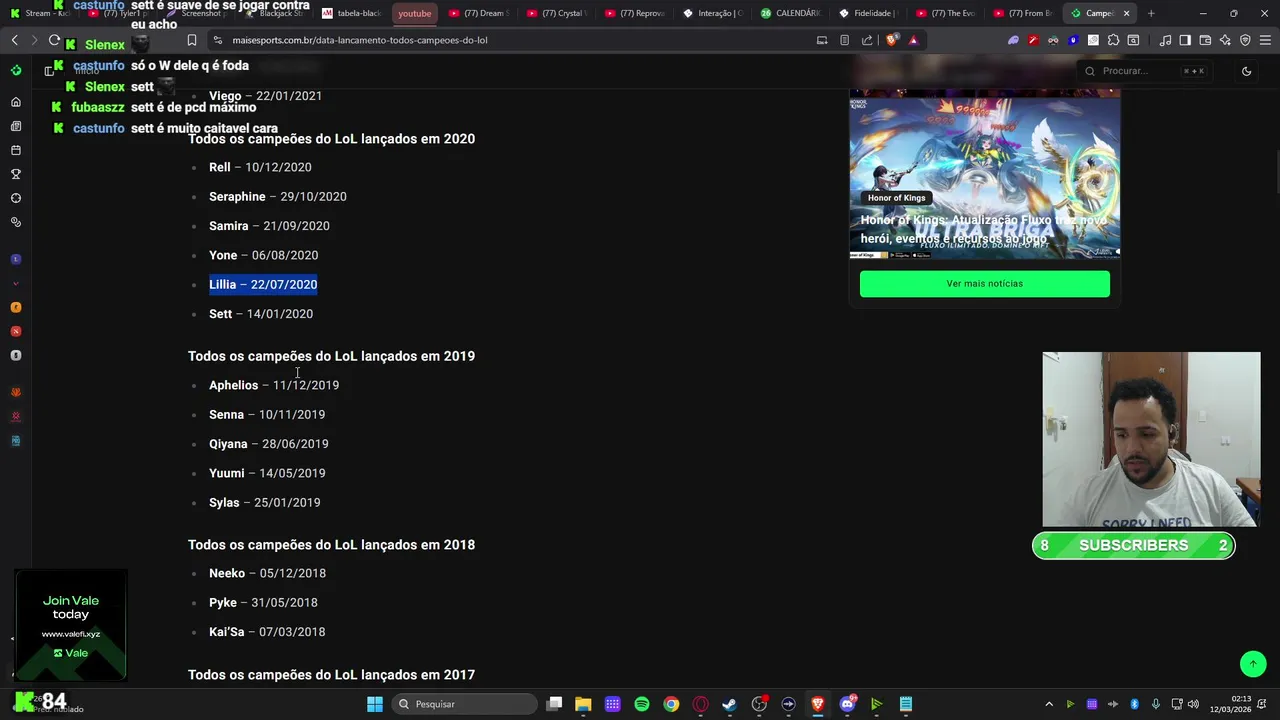Click the Samira – 21/09/2020 list entry

(269, 226)
